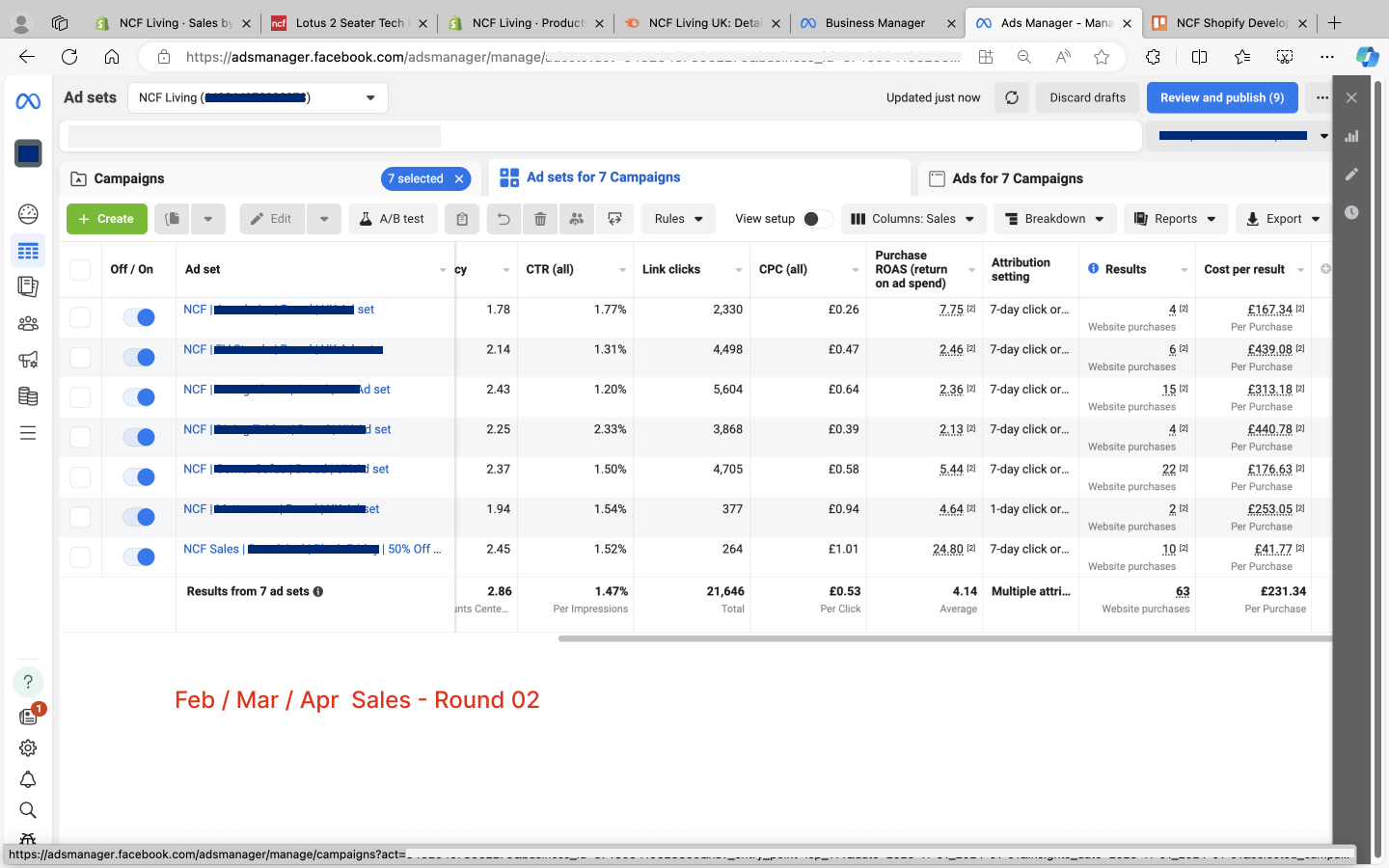Open the NCF Sales 50% Off ad set link

(313, 549)
